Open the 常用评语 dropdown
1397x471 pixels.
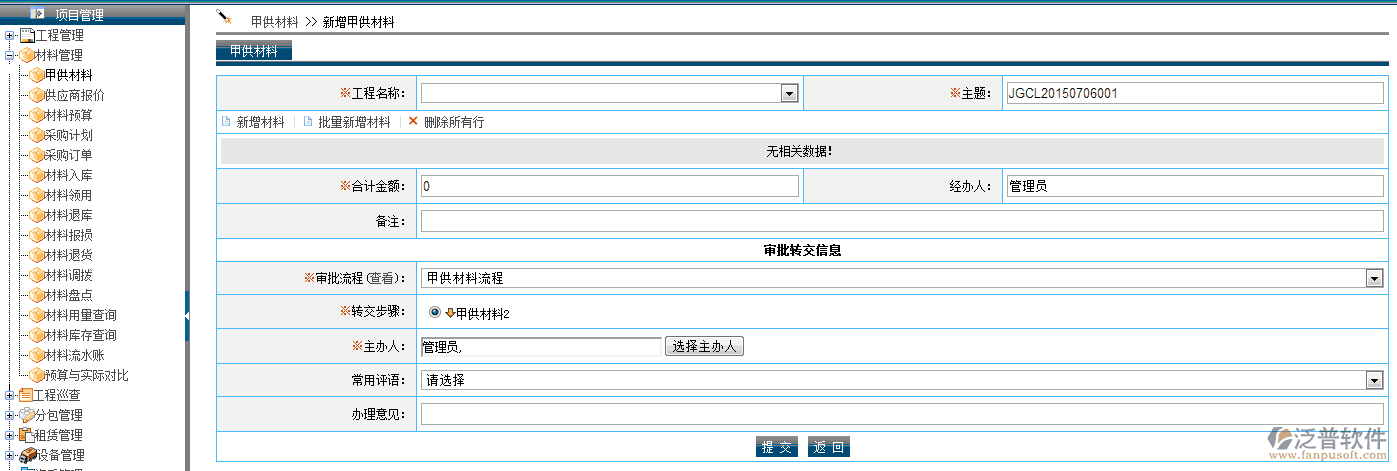coord(1375,380)
